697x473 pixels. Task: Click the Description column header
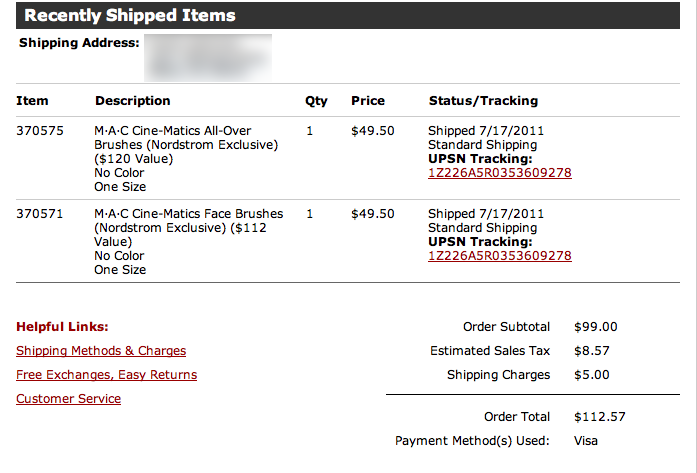pyautogui.click(x=132, y=101)
